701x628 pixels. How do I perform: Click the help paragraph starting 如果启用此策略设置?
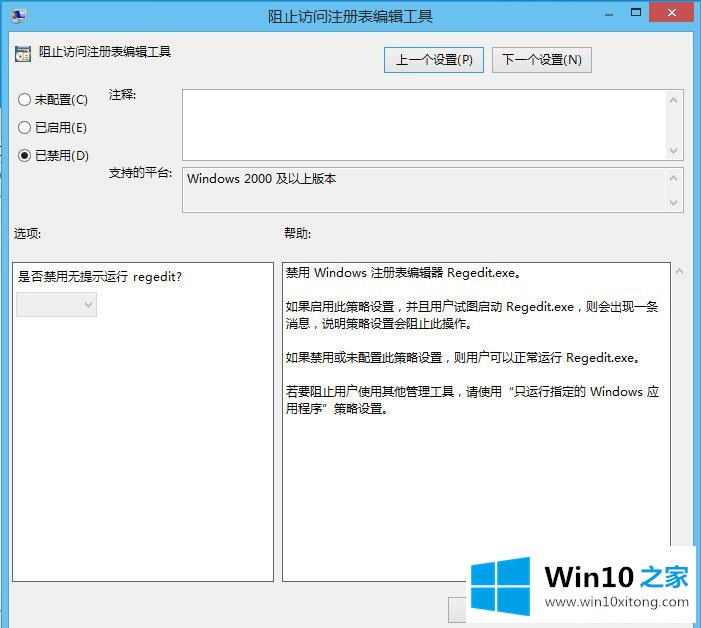(472, 315)
